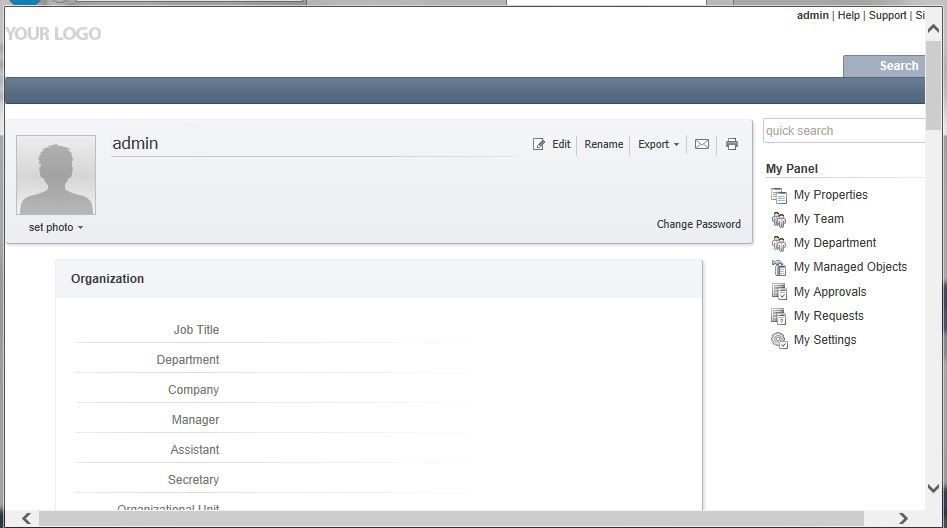Click the admin profile name heading
The image size is (947, 528).
click(135, 143)
